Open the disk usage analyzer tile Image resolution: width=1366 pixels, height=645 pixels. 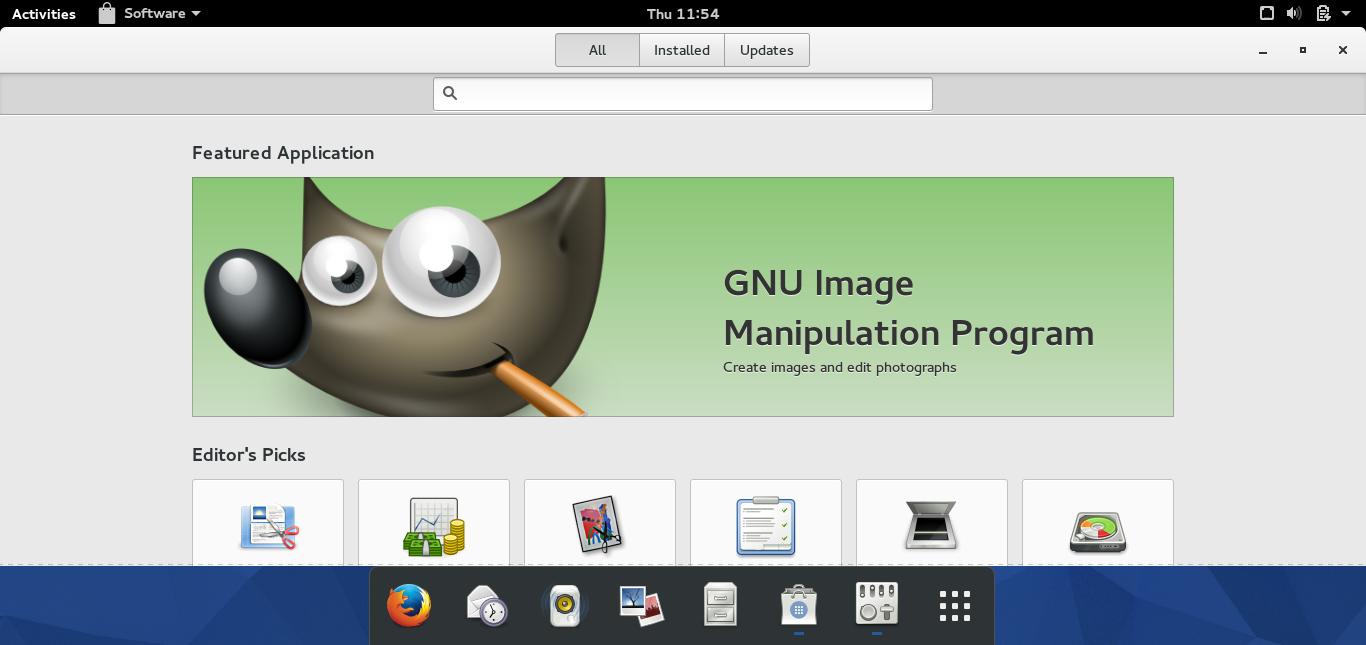(x=1098, y=522)
